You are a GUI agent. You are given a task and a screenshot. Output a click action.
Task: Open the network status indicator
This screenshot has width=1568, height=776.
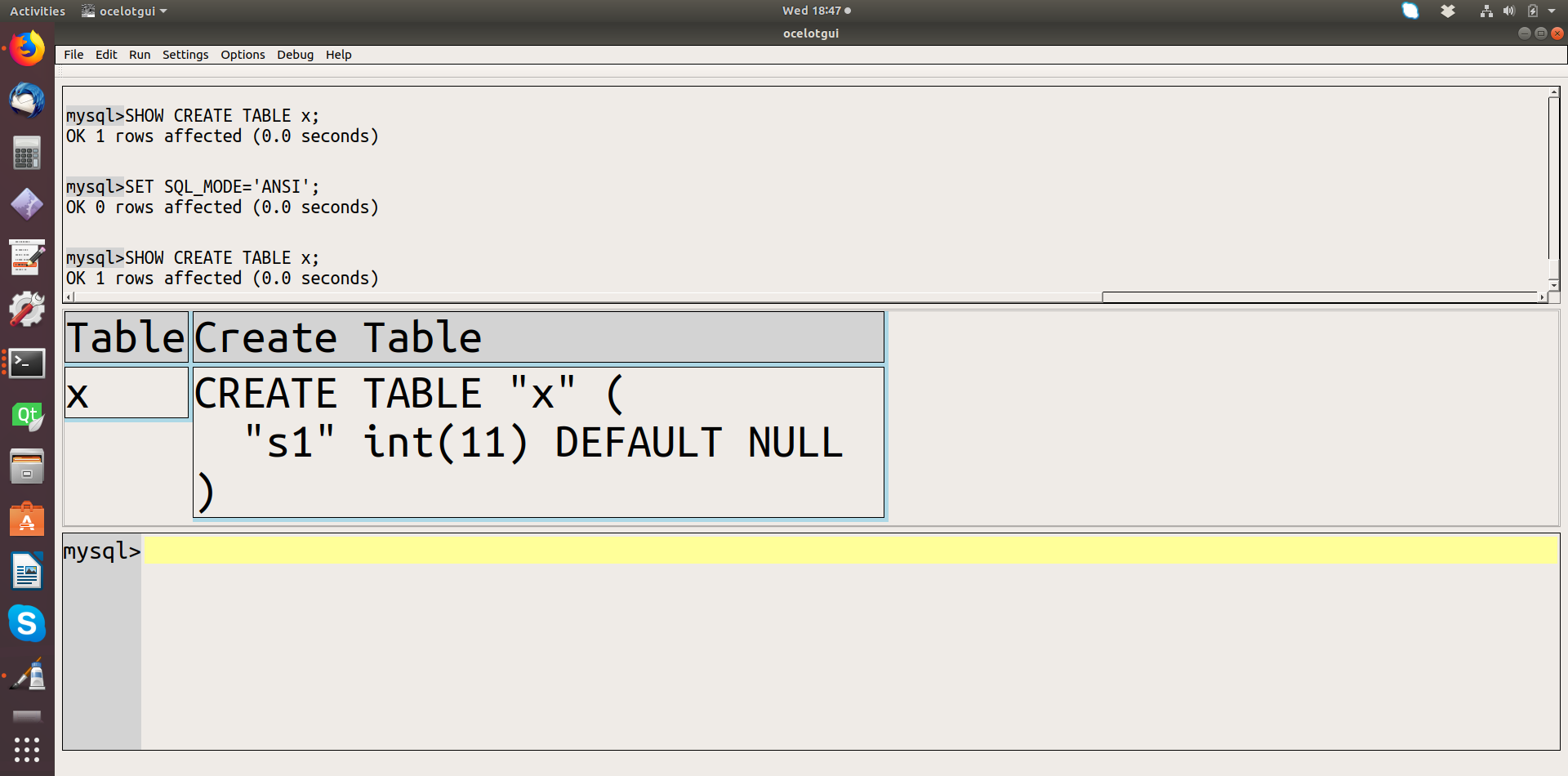tap(1486, 11)
